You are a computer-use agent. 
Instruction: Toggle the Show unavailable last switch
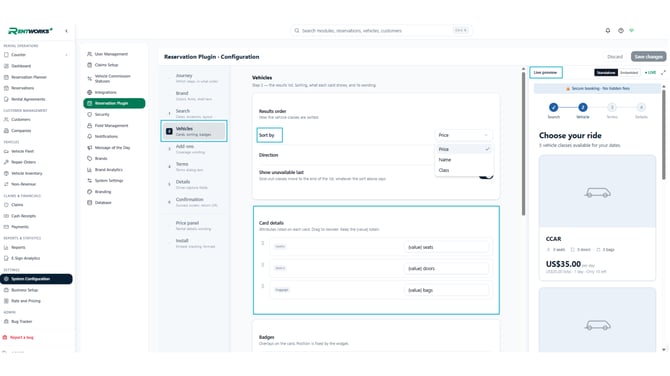[486, 175]
